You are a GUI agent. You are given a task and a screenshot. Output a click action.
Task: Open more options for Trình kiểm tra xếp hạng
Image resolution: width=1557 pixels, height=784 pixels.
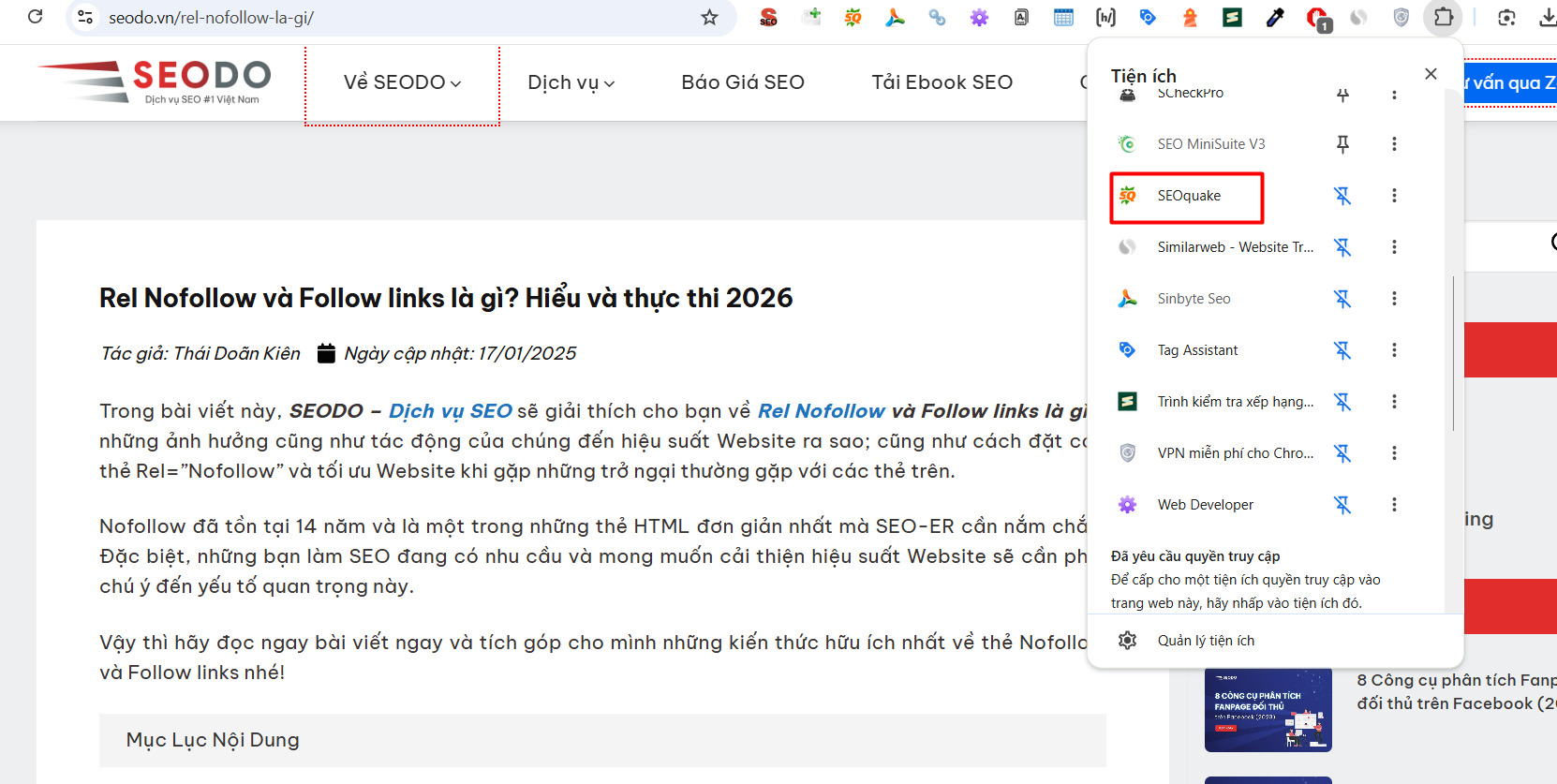(x=1394, y=402)
